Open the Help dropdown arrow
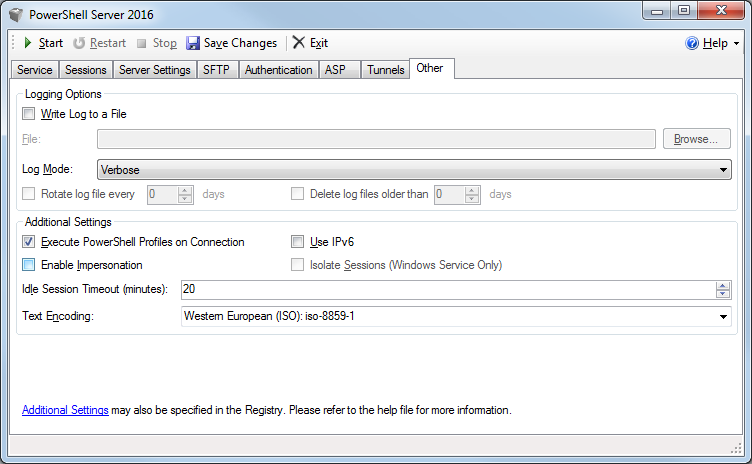Screen dimensions: 752x464 737,44
